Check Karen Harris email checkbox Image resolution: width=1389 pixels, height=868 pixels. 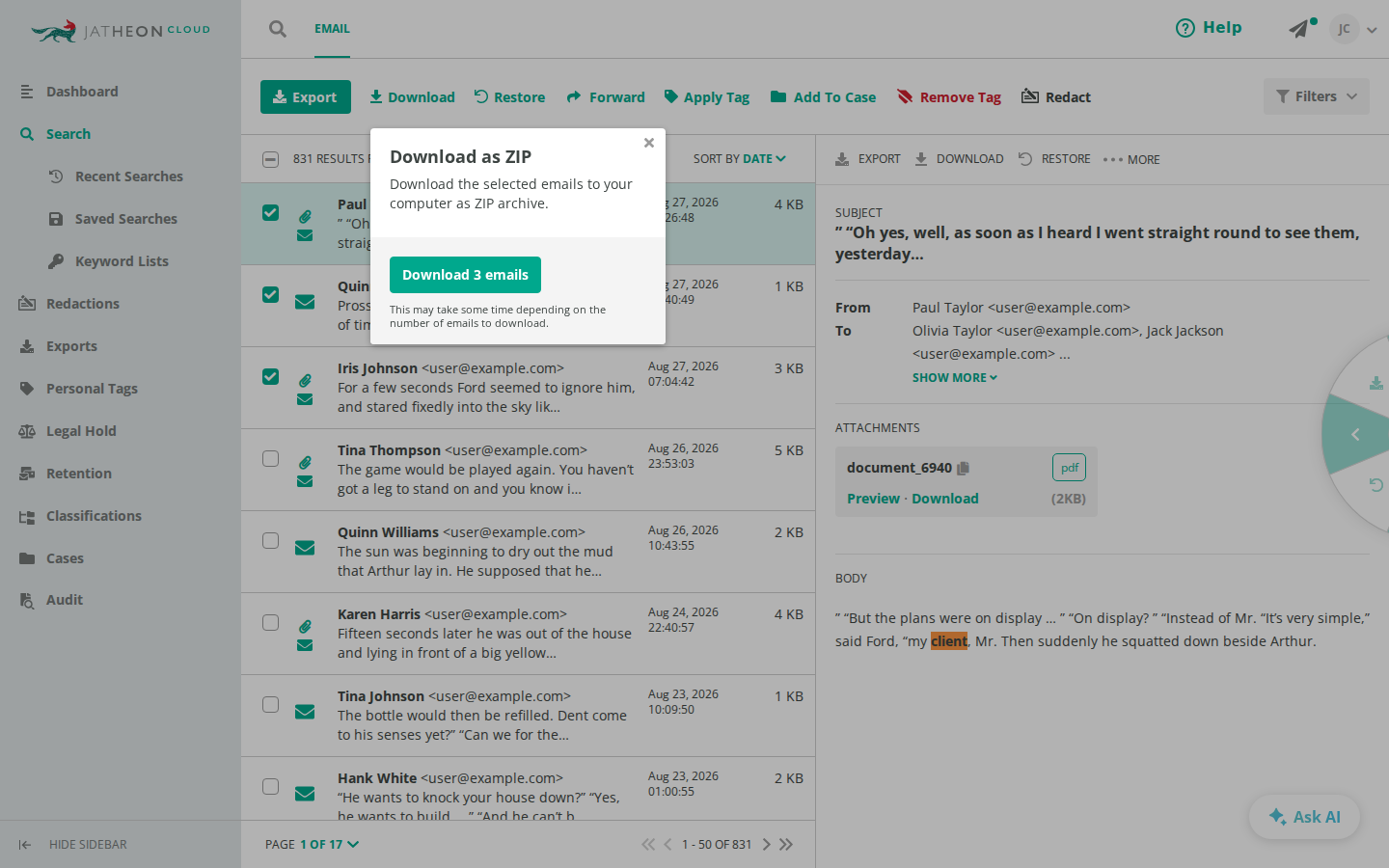271,622
